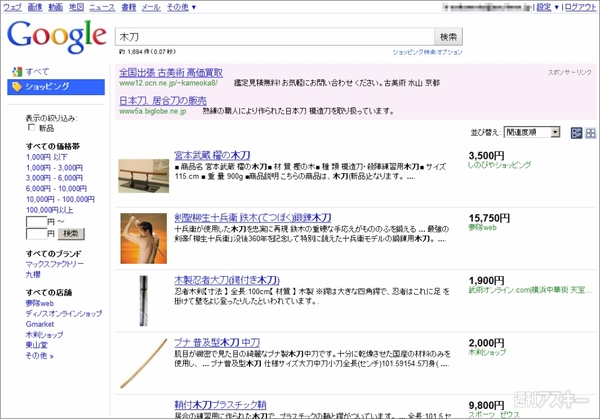Open thumbnail of ブナ 普及型木刀
Viewport: 600px width, 419px height.
coord(143,363)
